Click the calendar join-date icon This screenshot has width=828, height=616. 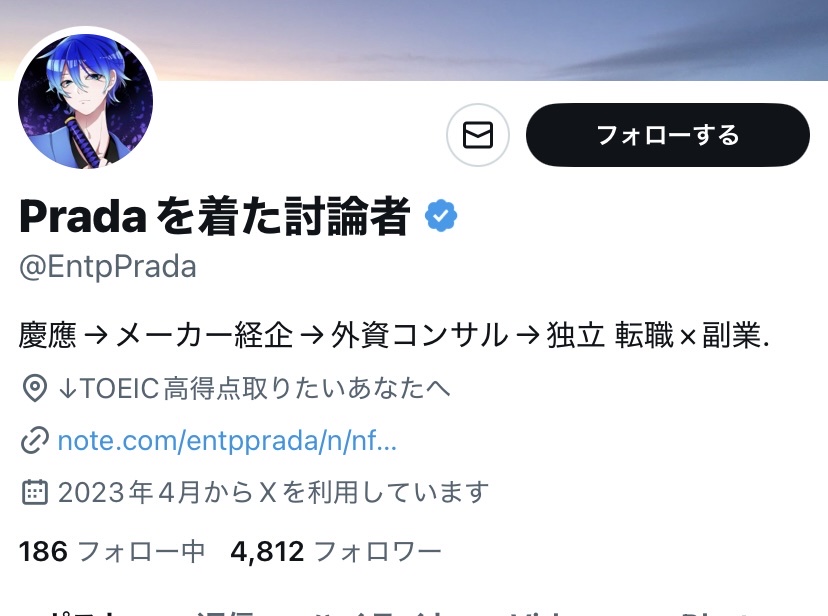[35, 492]
